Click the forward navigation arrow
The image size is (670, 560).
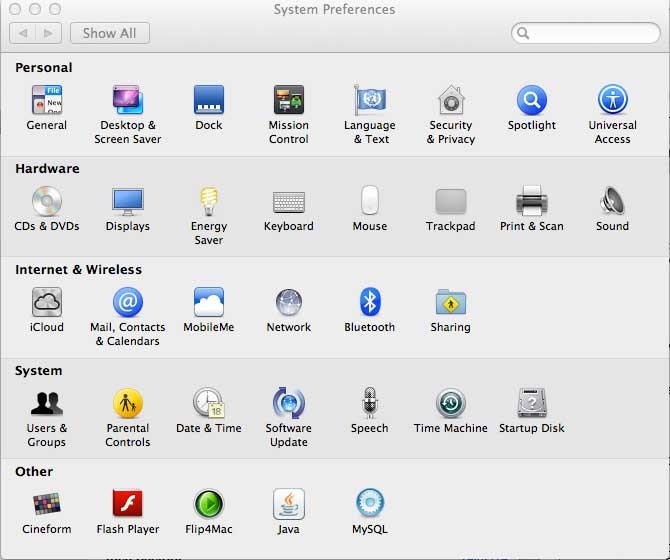[49, 33]
